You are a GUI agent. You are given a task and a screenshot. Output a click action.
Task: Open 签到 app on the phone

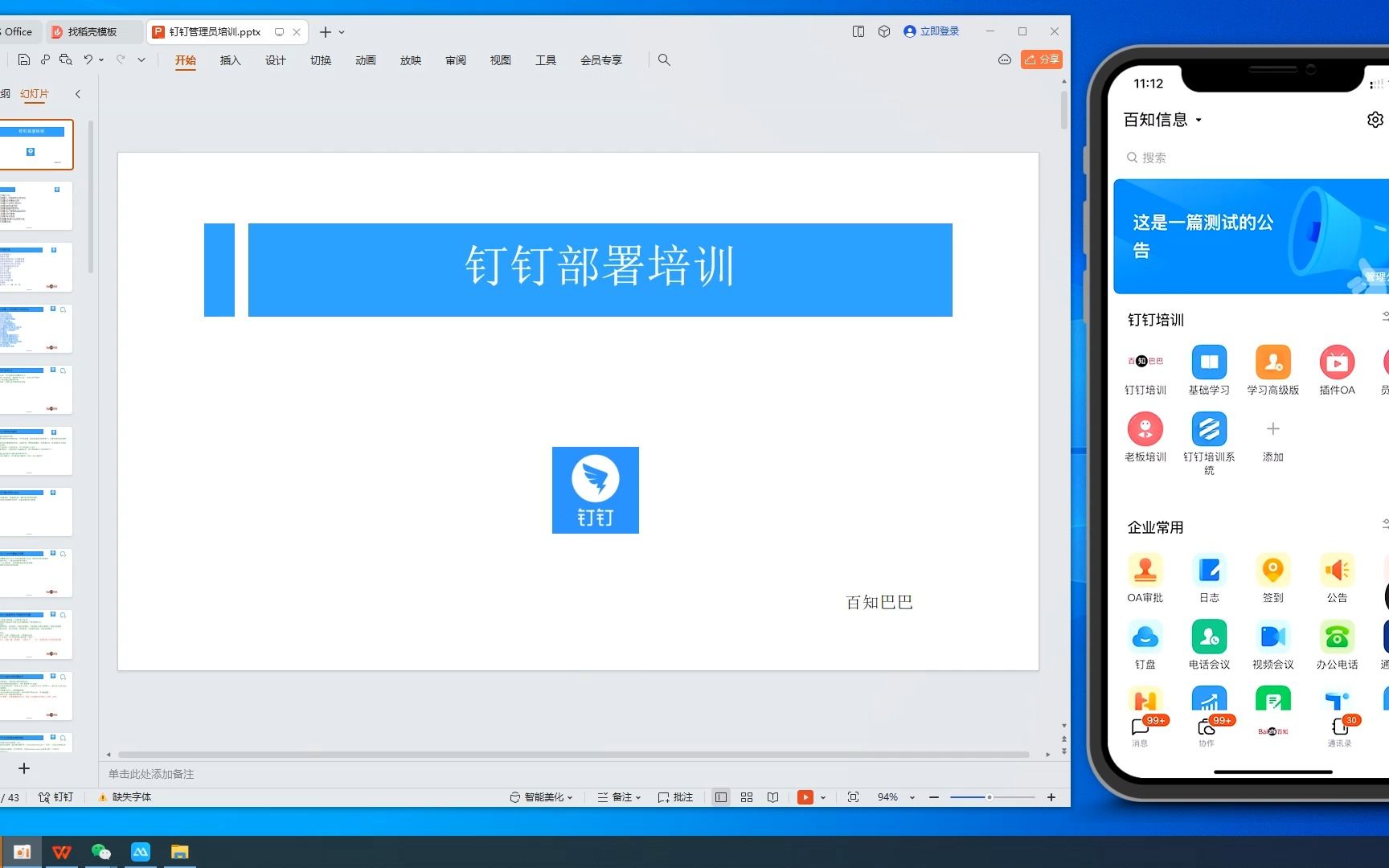tap(1273, 578)
